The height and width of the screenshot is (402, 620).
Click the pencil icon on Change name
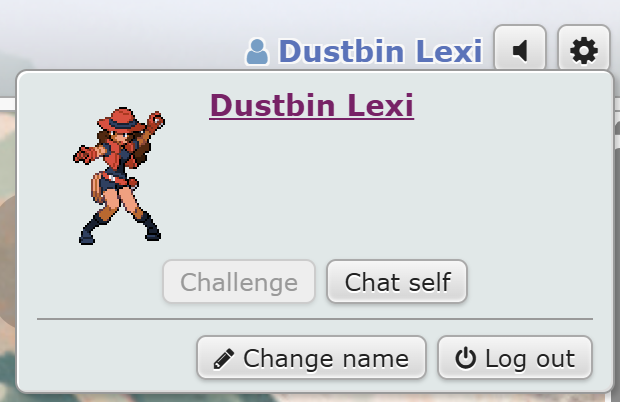point(224,359)
